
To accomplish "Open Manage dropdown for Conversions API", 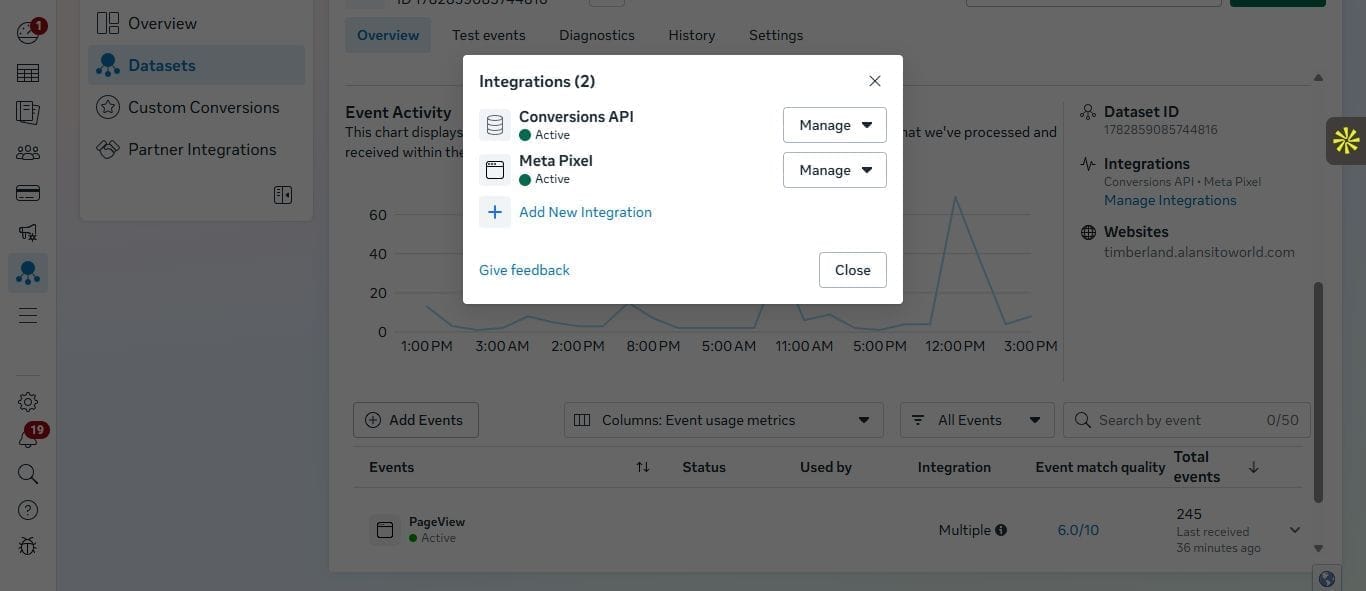I will tap(835, 125).
